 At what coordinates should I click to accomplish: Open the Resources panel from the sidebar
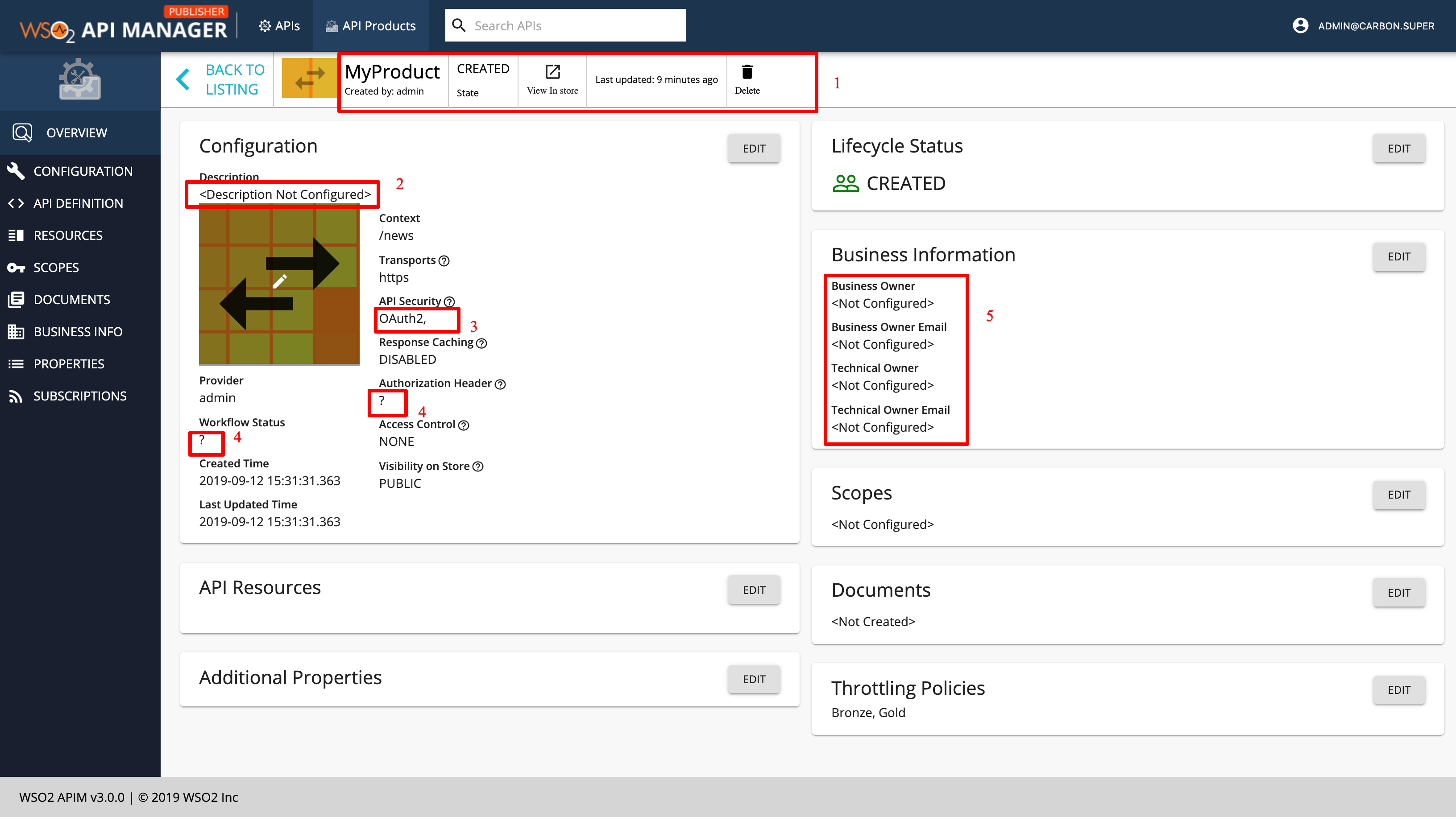tap(15, 235)
